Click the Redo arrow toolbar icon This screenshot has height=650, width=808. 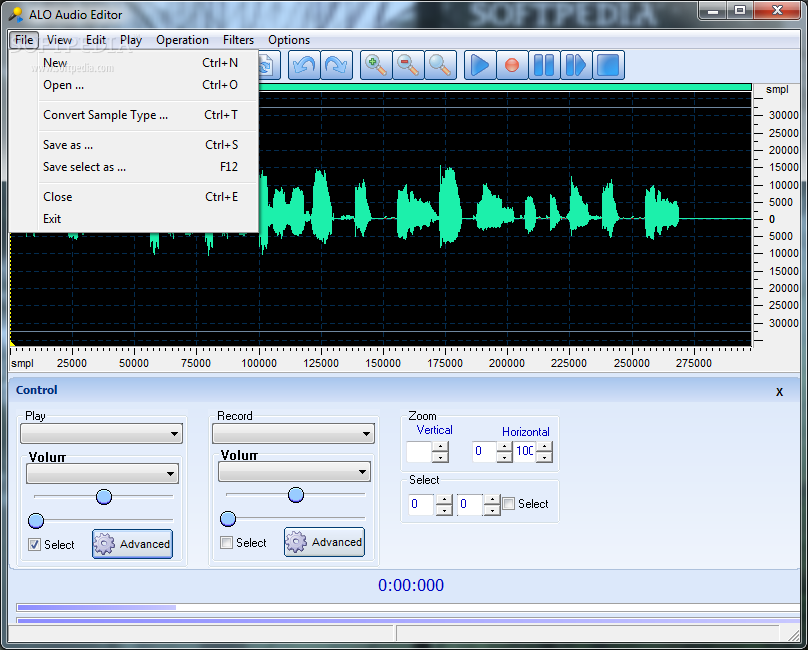(337, 66)
